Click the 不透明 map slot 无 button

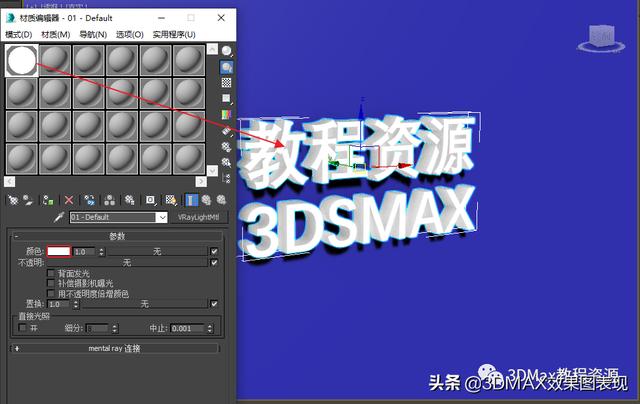(127, 262)
